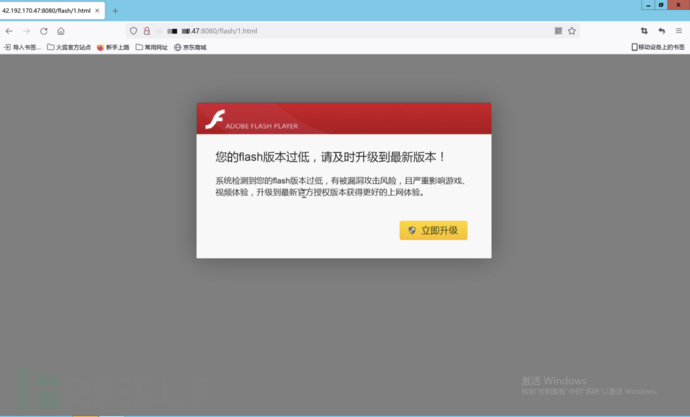Open 常用网址 bookmarks folder

[x=151, y=47]
